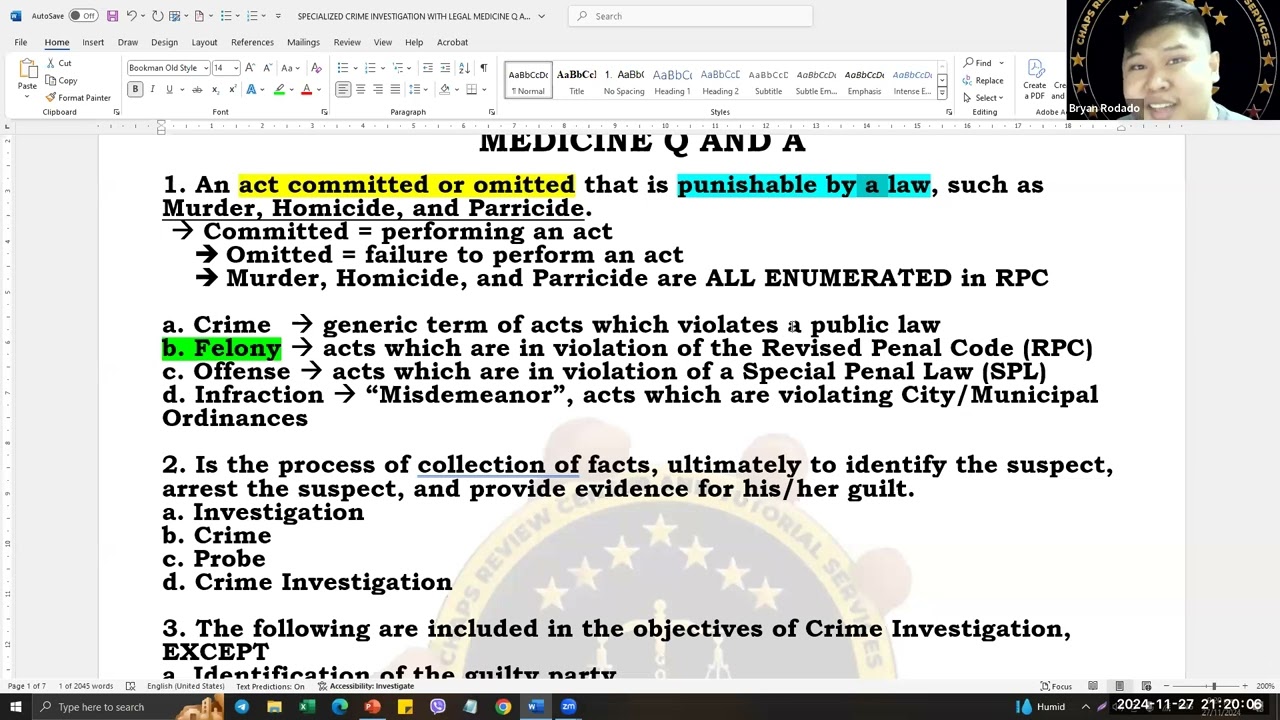Apply the No Spacing style
This screenshot has height=720, width=1280.
[x=624, y=81]
